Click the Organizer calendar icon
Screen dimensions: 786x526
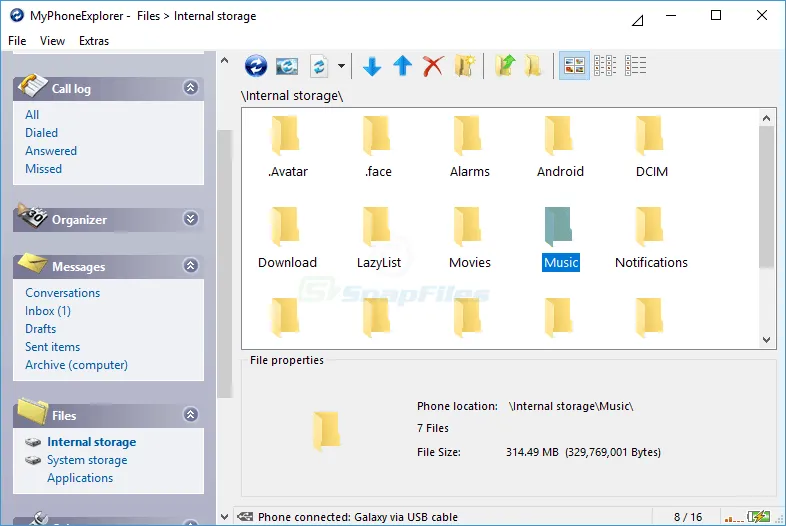pos(32,216)
